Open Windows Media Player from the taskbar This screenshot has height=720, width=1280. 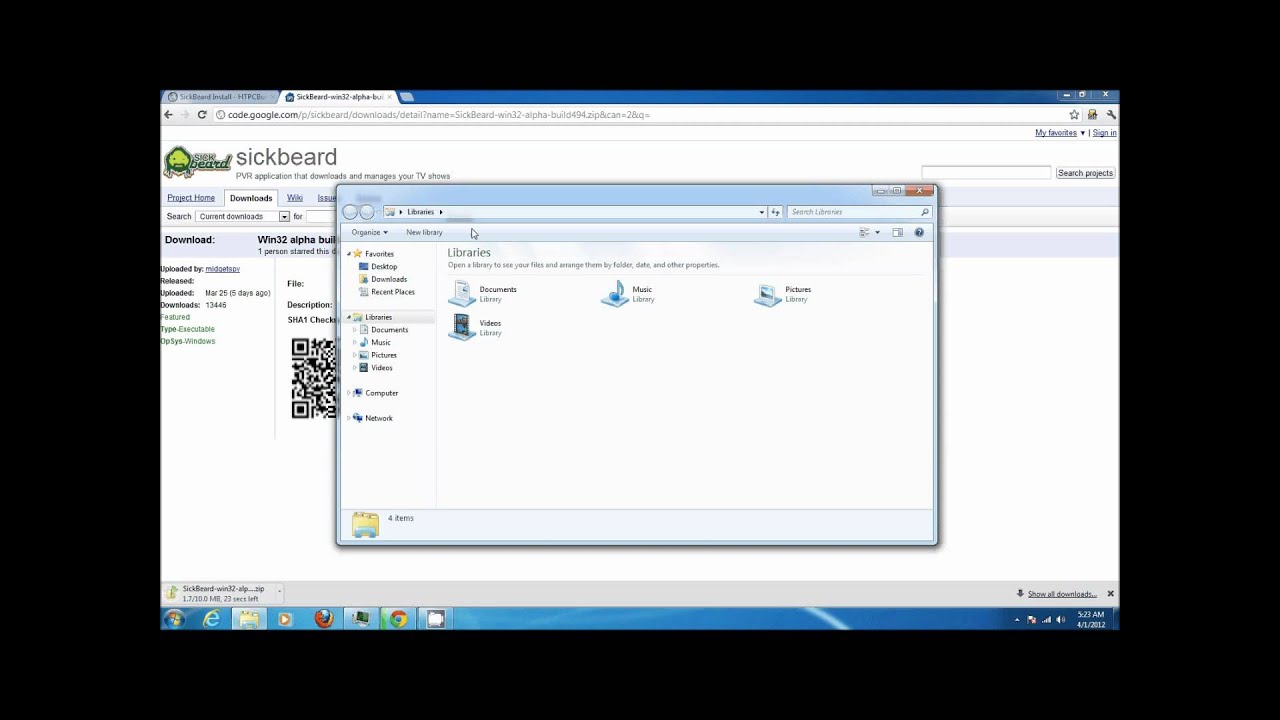point(285,619)
